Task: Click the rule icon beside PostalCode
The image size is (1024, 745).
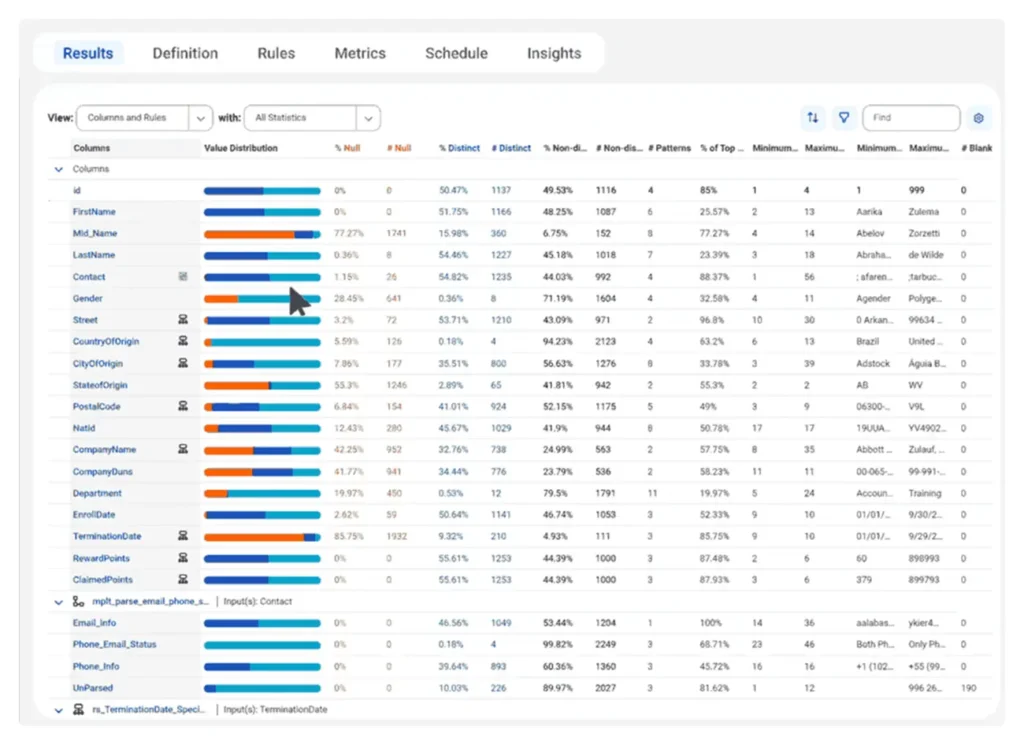Action: [182, 406]
